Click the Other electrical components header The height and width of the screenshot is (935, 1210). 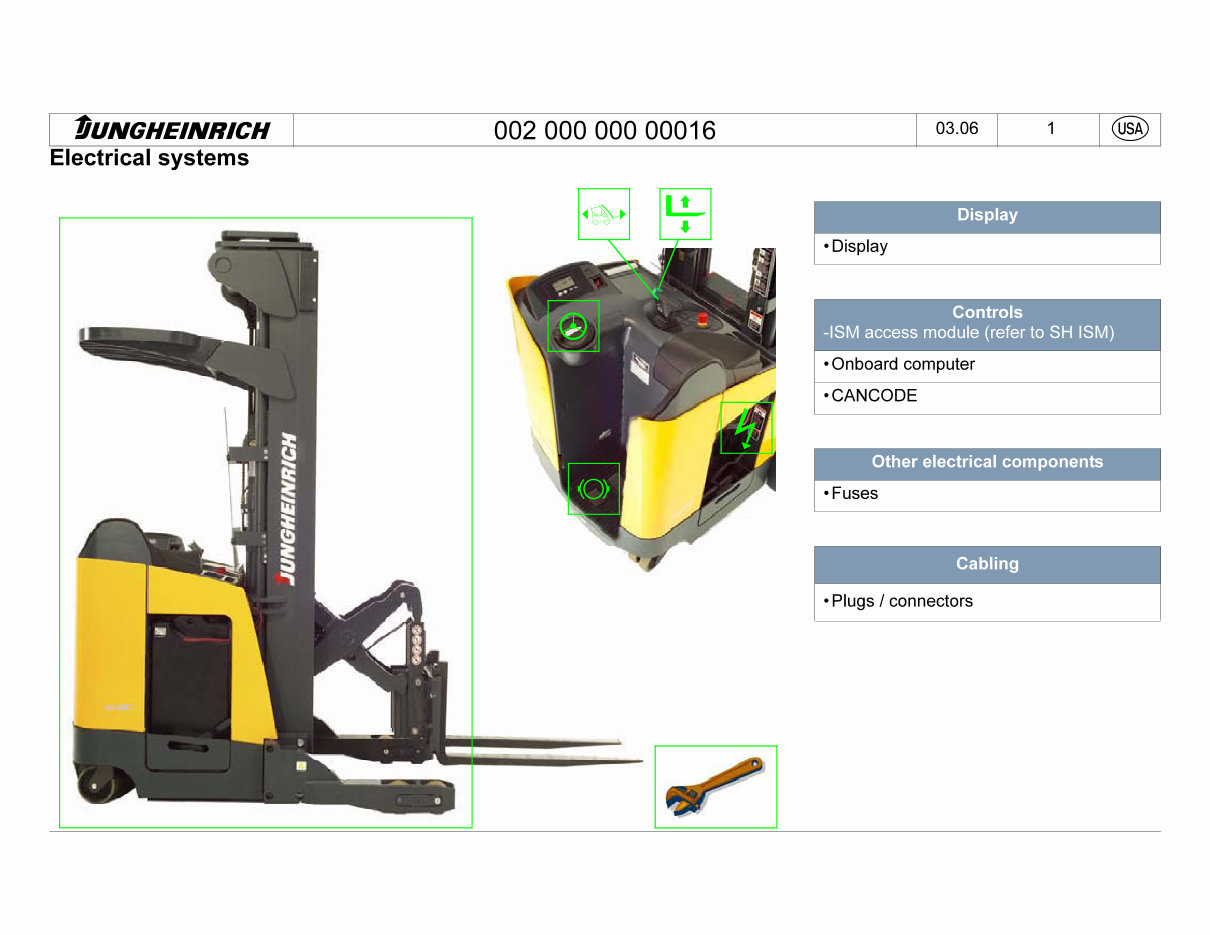[x=987, y=462]
